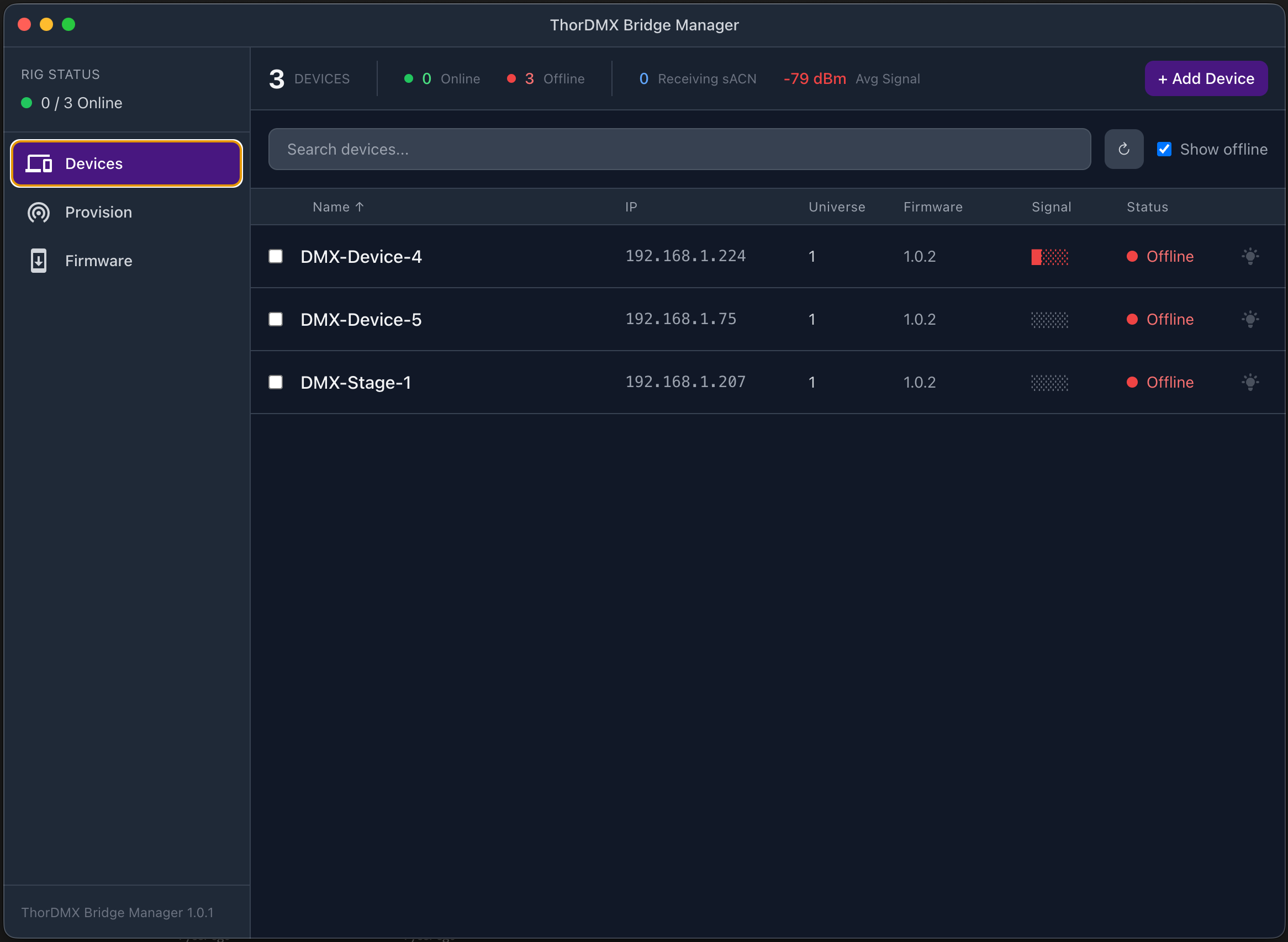
Task: Click the Search devices input field
Action: click(x=679, y=149)
